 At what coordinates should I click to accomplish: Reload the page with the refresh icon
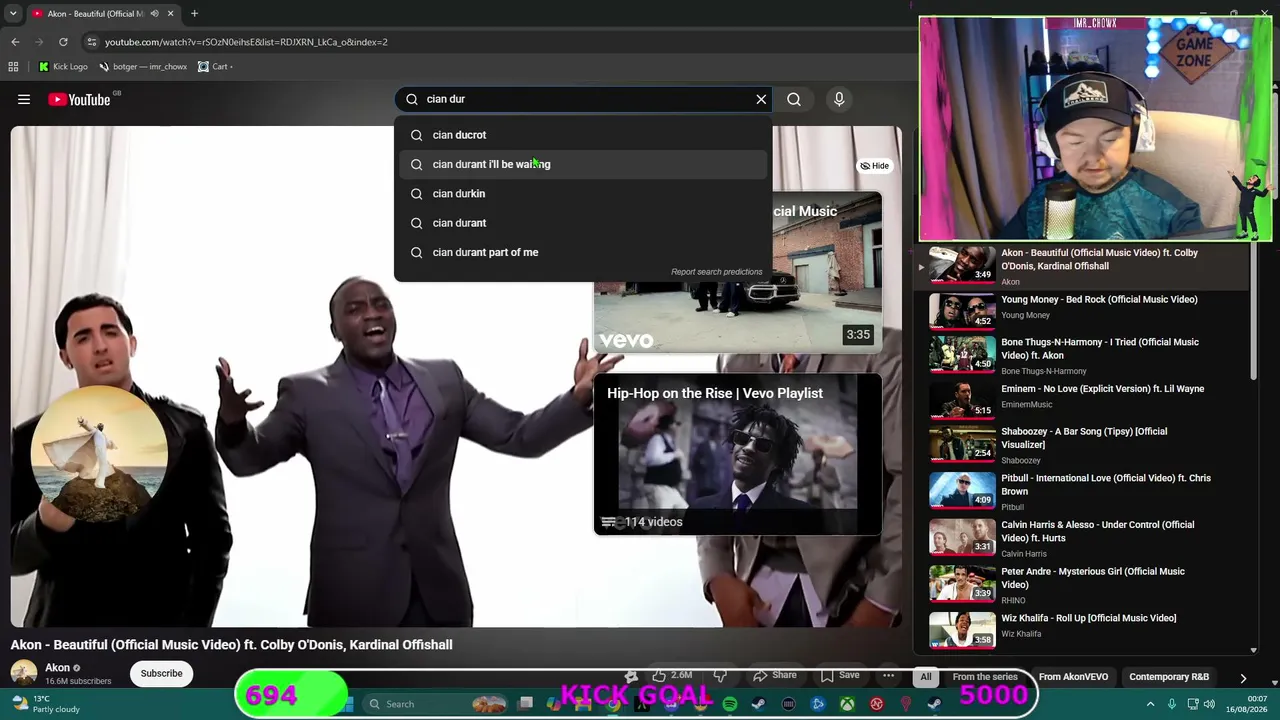tap(63, 42)
